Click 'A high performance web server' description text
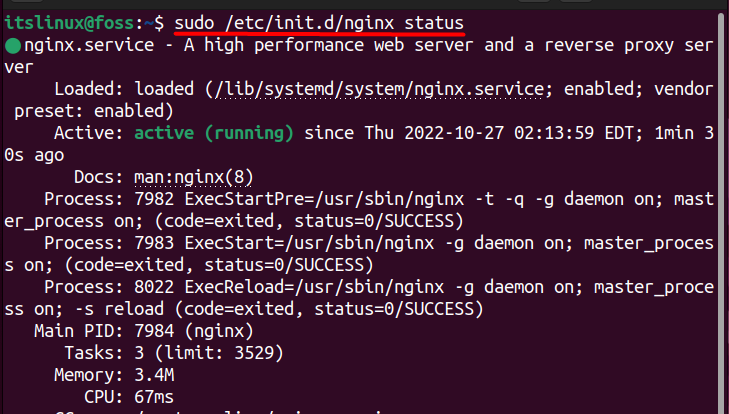729x414 pixels. tap(328, 46)
